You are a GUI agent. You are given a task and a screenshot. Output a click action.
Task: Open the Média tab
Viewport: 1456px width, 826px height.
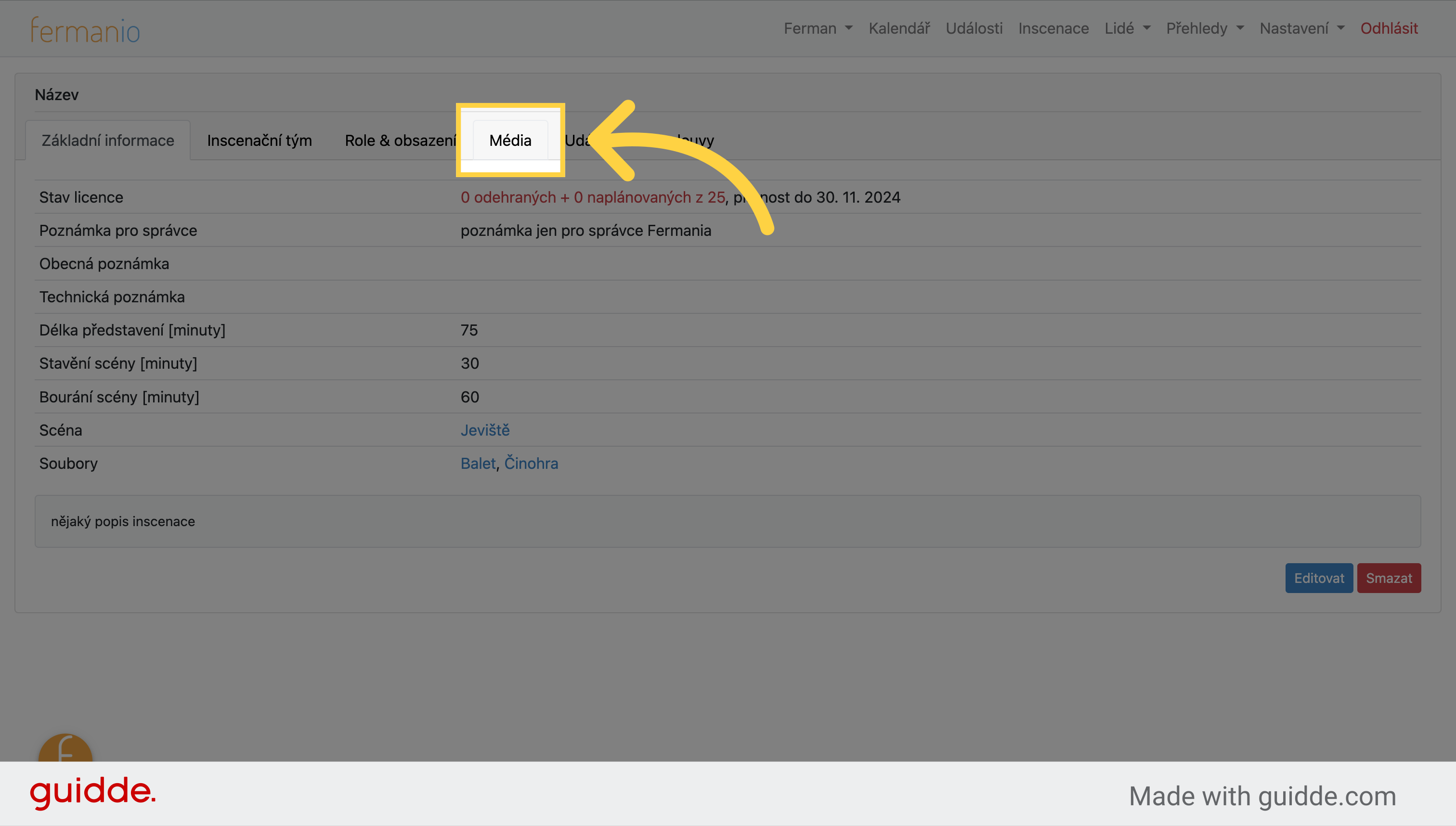tap(510, 140)
